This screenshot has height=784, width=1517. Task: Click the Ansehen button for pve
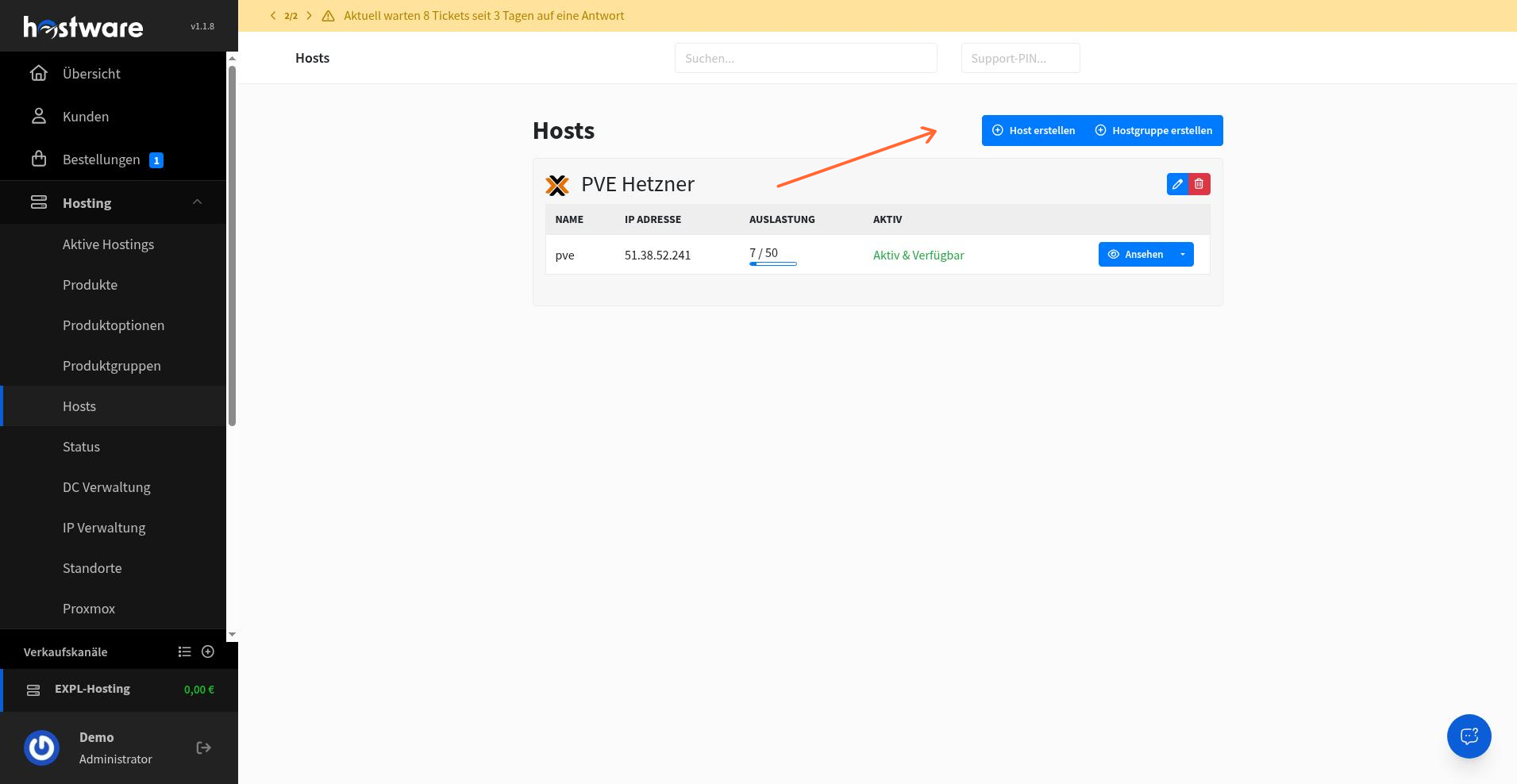[1135, 255]
